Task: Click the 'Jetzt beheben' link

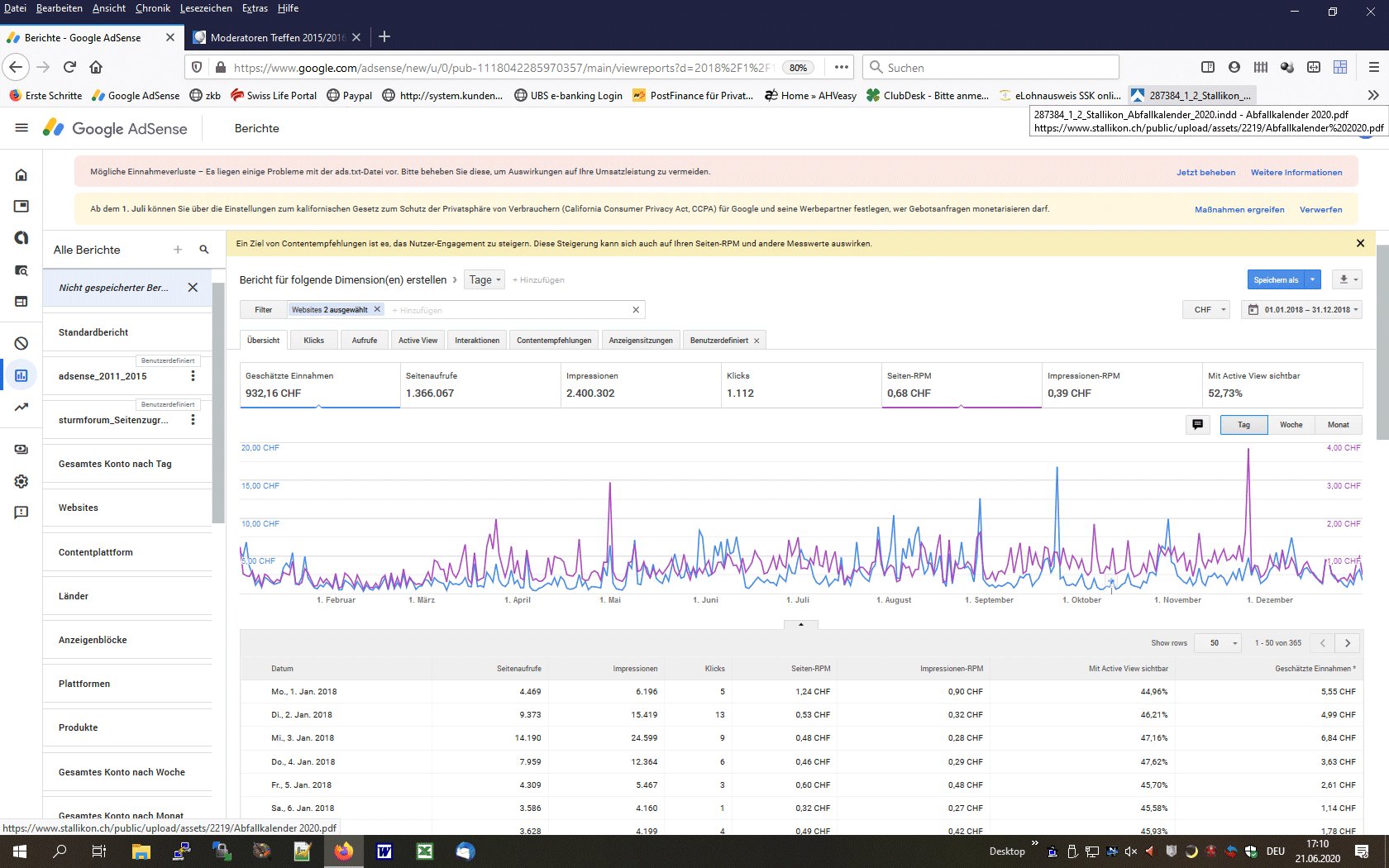Action: [1205, 173]
